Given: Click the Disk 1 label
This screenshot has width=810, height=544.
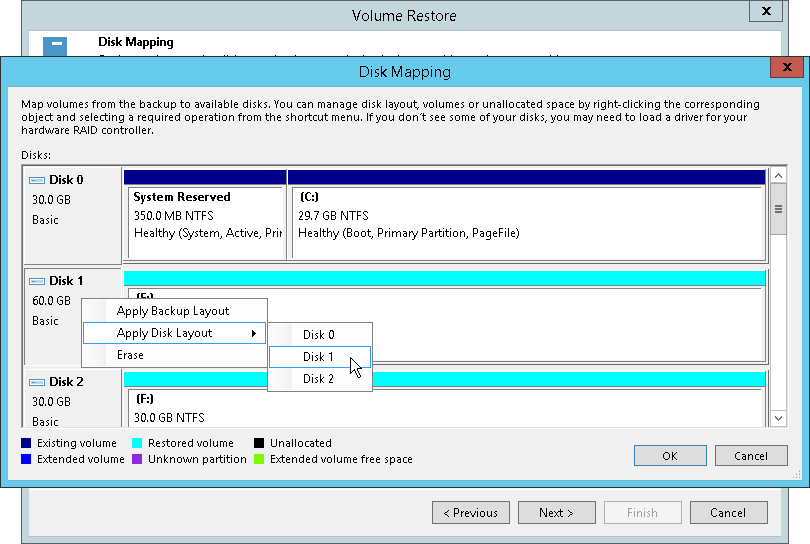Looking at the screenshot, I should coord(66,281).
